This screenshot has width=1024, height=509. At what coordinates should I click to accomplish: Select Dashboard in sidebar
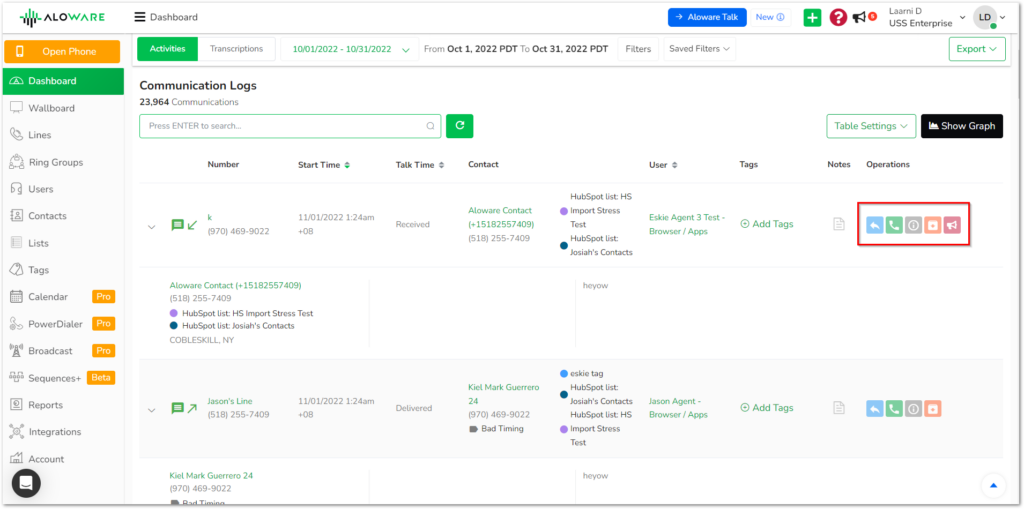click(63, 81)
